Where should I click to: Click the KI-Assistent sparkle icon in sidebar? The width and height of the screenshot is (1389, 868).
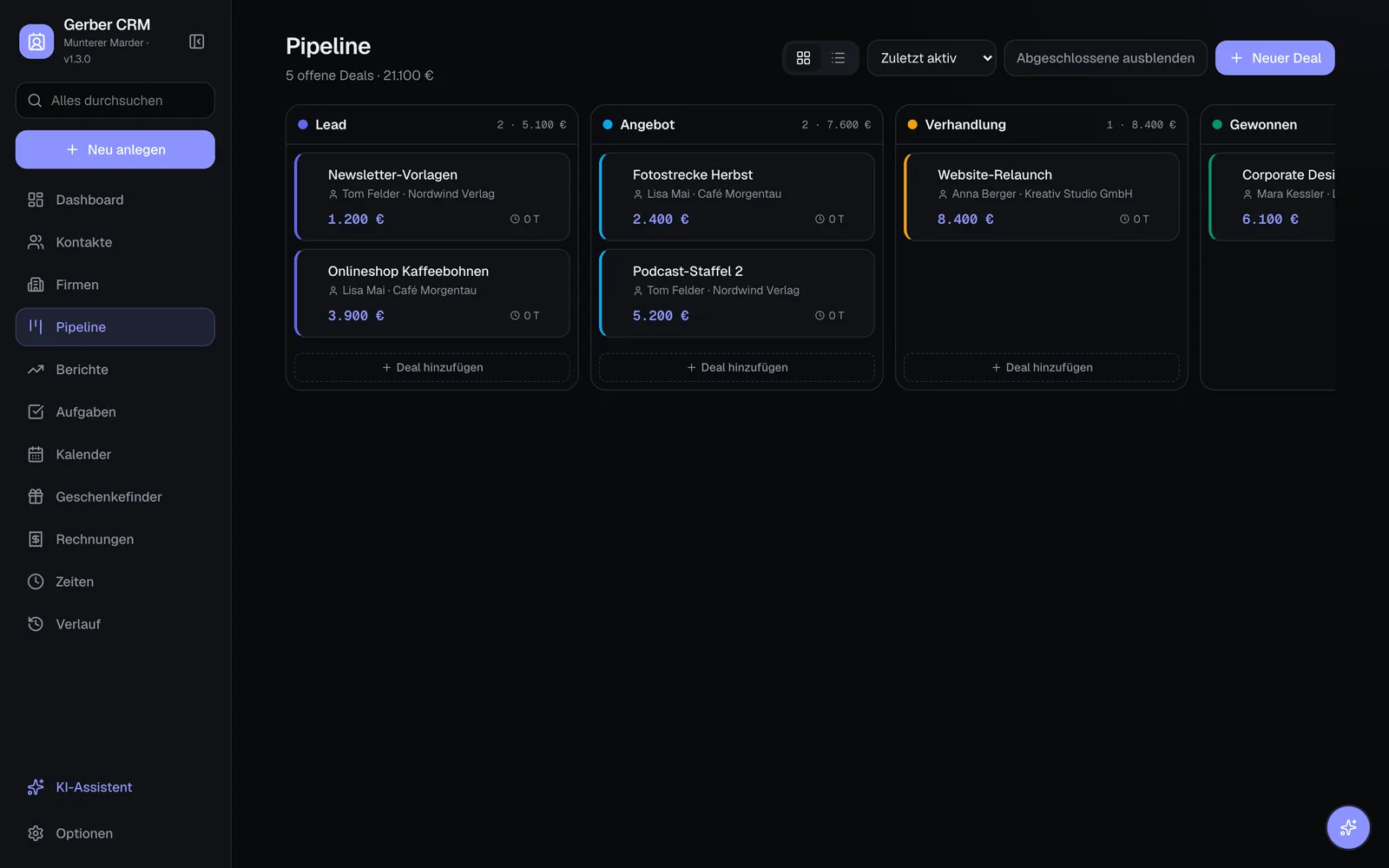tap(36, 787)
